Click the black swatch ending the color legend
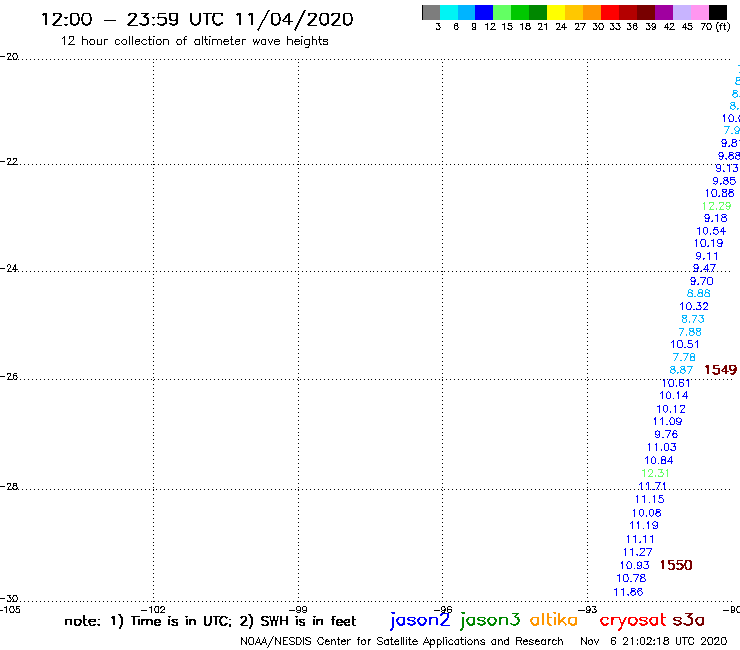Screen dimensions: 740x650 coord(718,12)
